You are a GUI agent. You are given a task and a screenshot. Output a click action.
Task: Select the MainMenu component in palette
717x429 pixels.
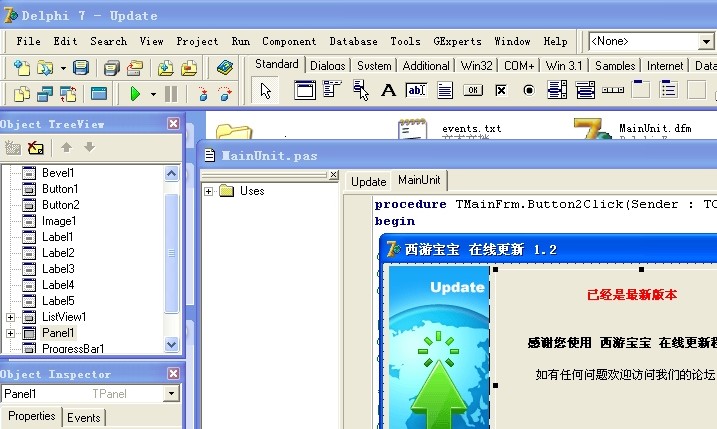pos(332,90)
